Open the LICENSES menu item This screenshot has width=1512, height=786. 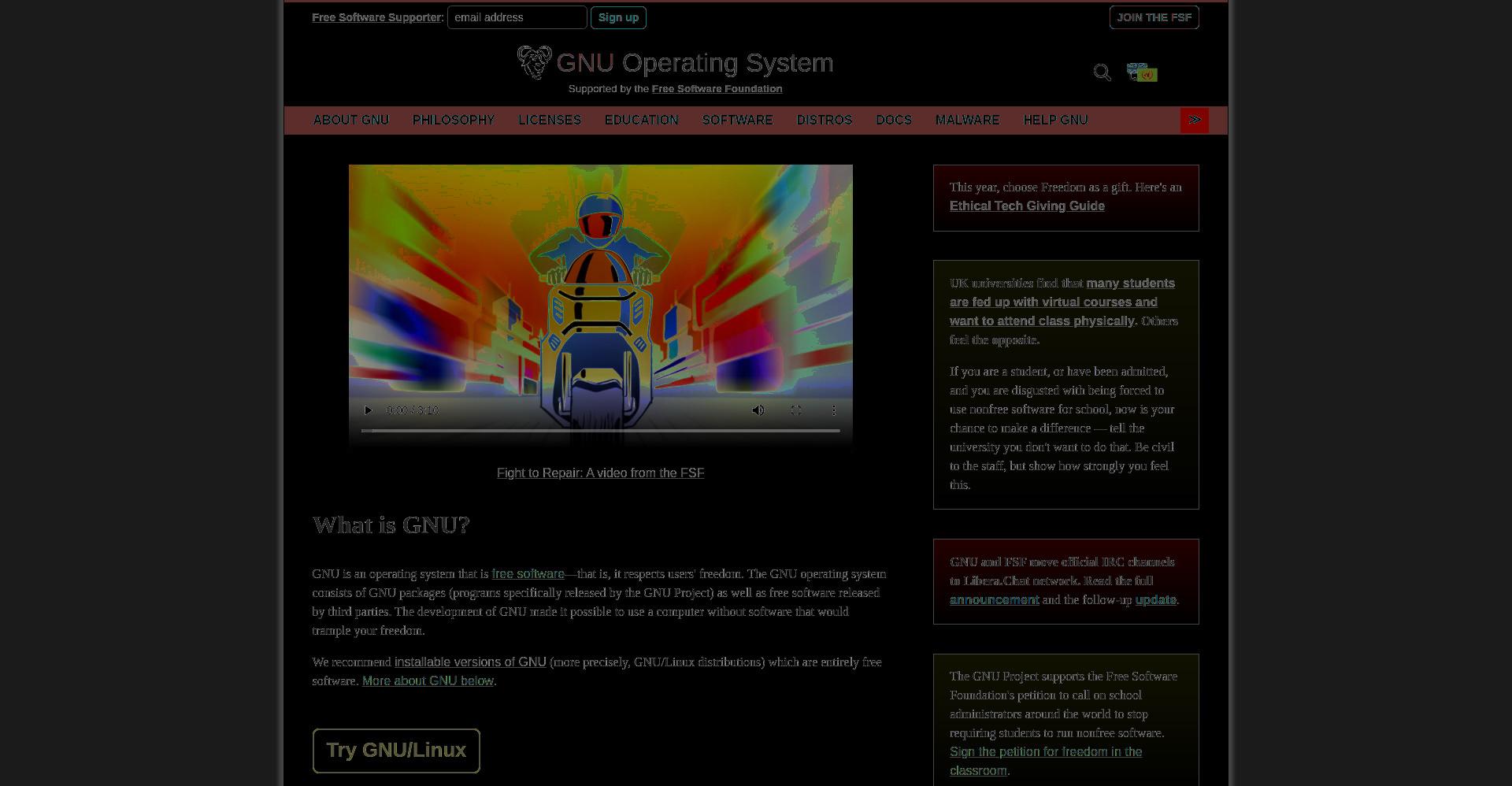[550, 120]
